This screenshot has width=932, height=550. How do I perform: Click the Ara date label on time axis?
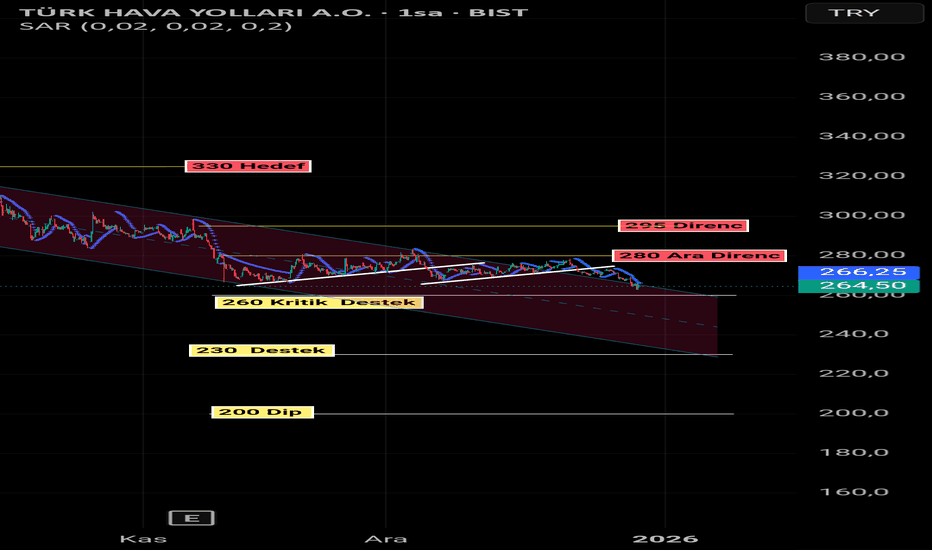(x=386, y=539)
